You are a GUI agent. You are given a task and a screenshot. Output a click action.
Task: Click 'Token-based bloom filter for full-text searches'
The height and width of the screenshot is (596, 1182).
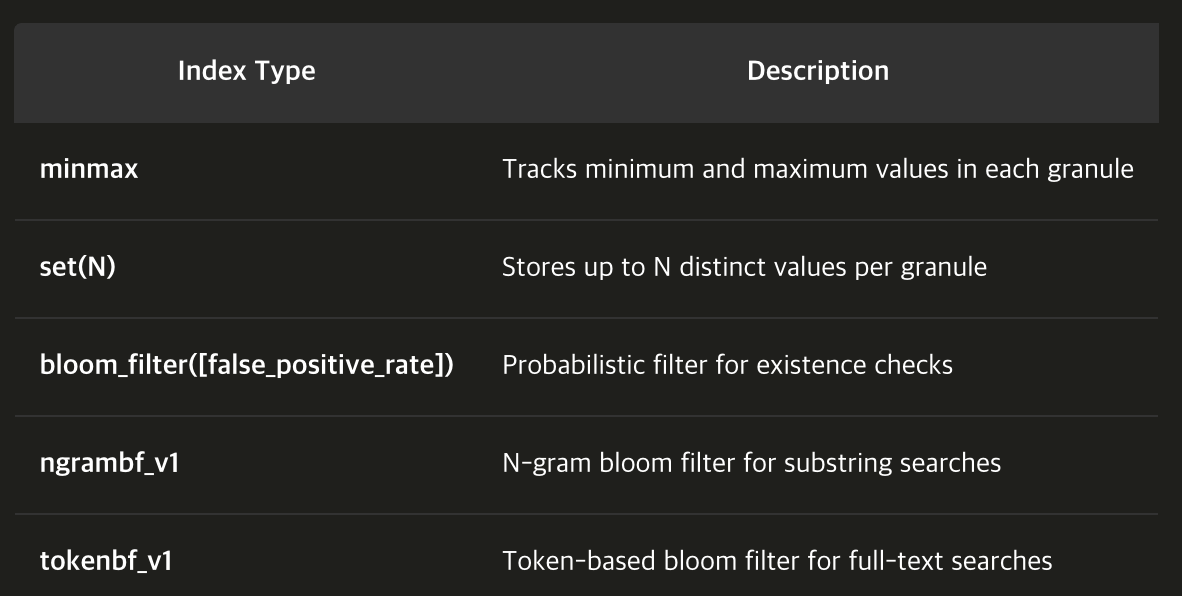click(x=777, y=561)
